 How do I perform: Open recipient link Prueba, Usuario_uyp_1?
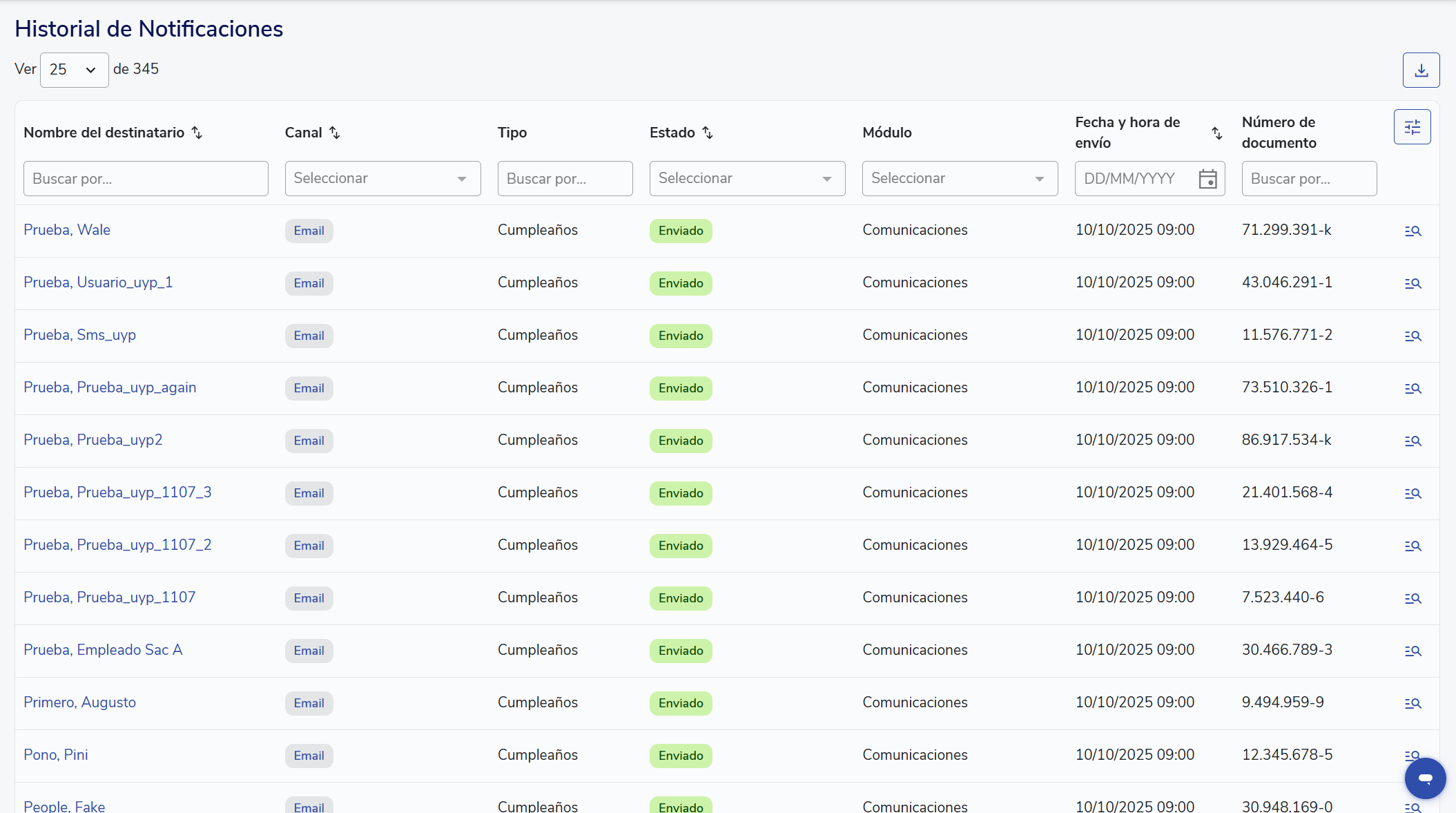click(x=98, y=283)
